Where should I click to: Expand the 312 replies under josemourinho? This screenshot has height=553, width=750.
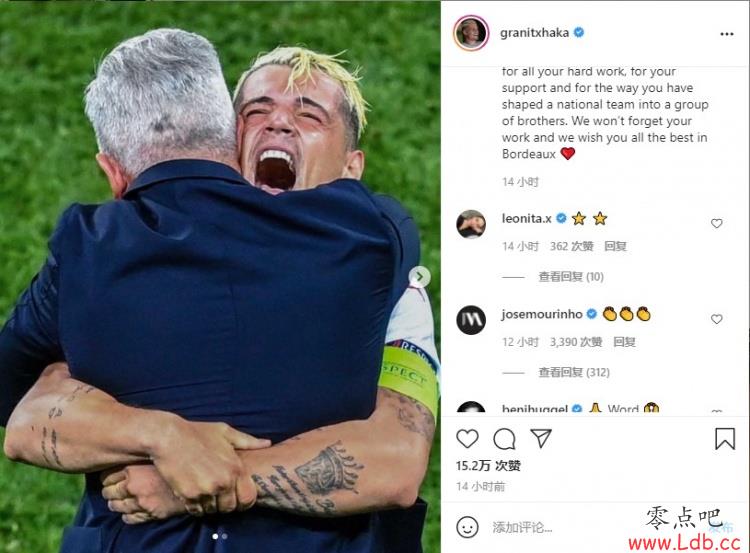pos(574,372)
